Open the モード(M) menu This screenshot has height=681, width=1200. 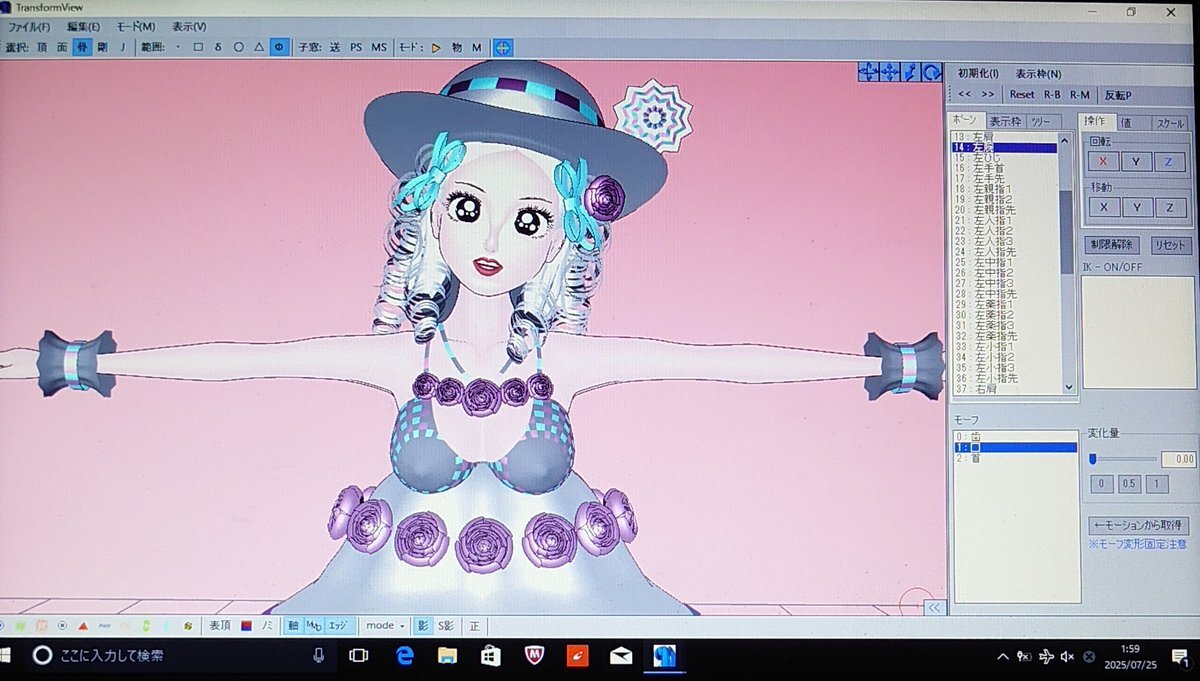pos(136,27)
